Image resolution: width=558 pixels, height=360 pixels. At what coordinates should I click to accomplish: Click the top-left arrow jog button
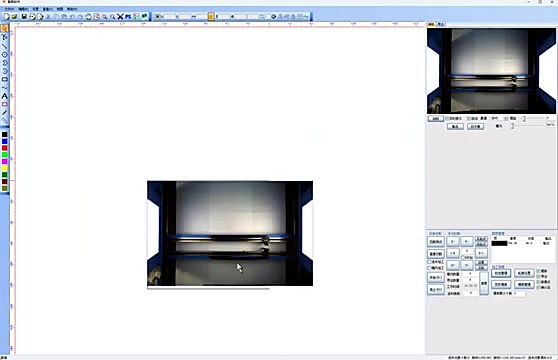point(453,242)
